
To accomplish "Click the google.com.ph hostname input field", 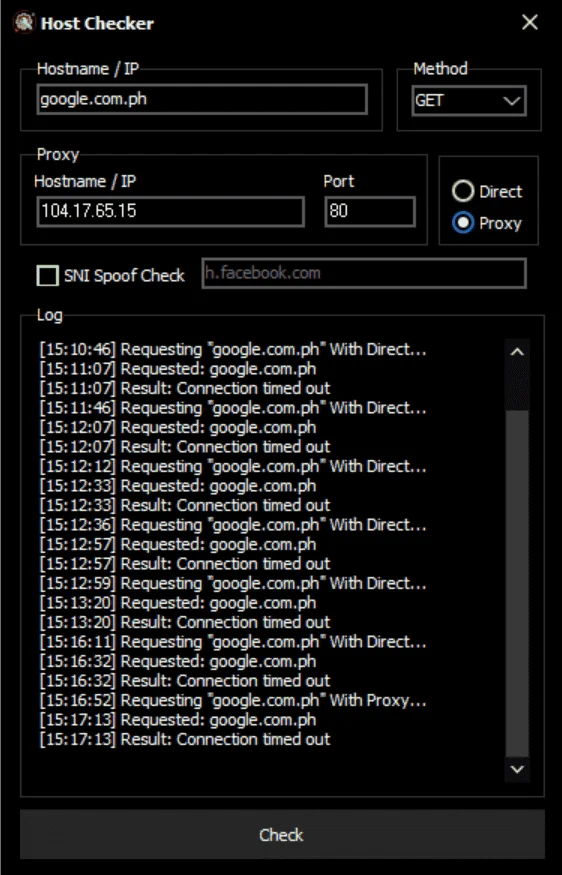I will tap(202, 99).
